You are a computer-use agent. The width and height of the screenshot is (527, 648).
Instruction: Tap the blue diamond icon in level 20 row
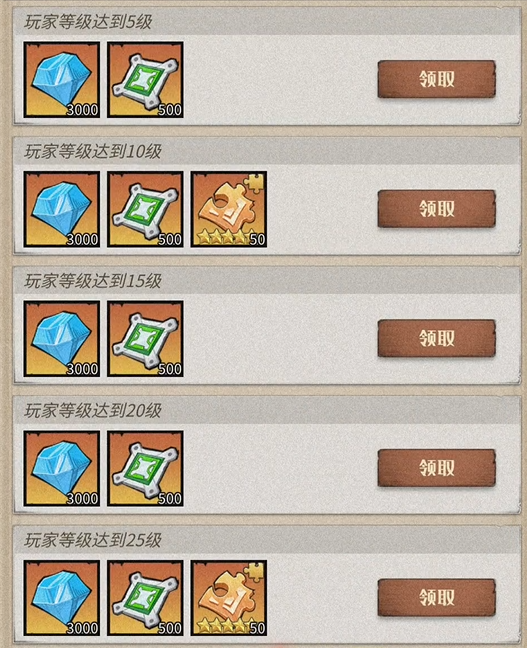(x=62, y=469)
